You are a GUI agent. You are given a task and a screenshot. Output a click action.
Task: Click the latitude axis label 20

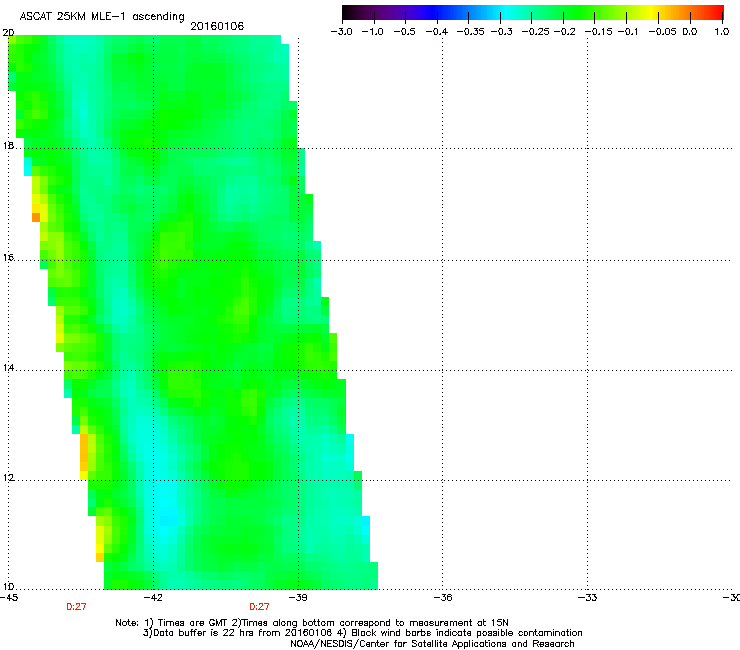click(8, 33)
